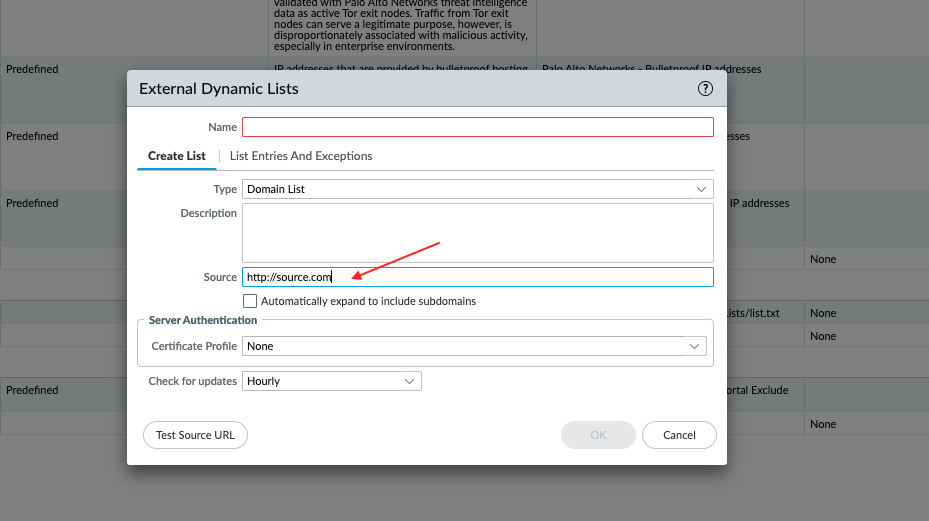Click the Source field label

pyautogui.click(x=220, y=277)
